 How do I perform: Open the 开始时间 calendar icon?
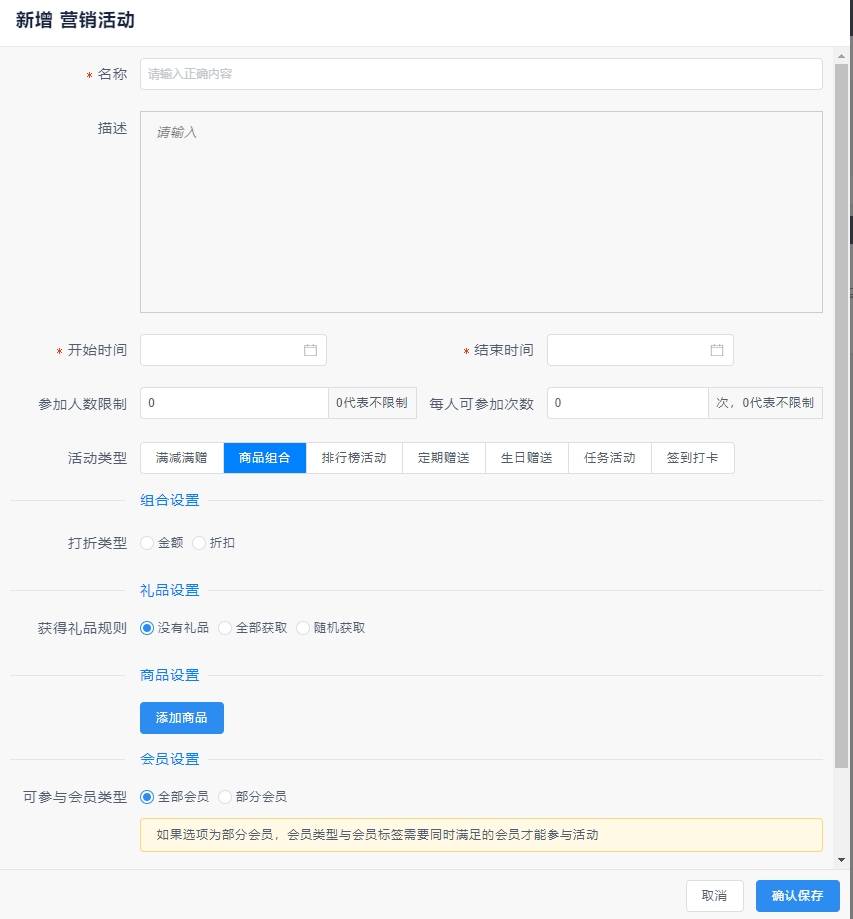click(310, 350)
